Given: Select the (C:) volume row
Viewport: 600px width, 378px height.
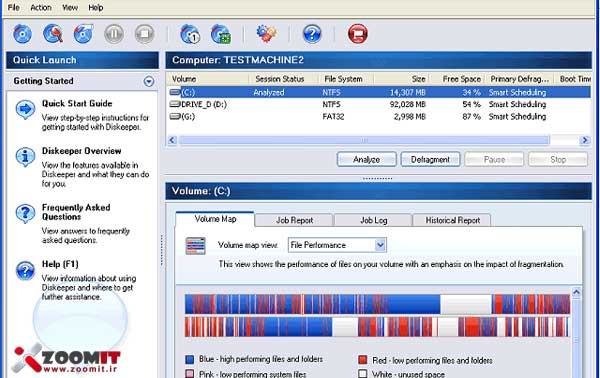Looking at the screenshot, I should pyautogui.click(x=379, y=92).
